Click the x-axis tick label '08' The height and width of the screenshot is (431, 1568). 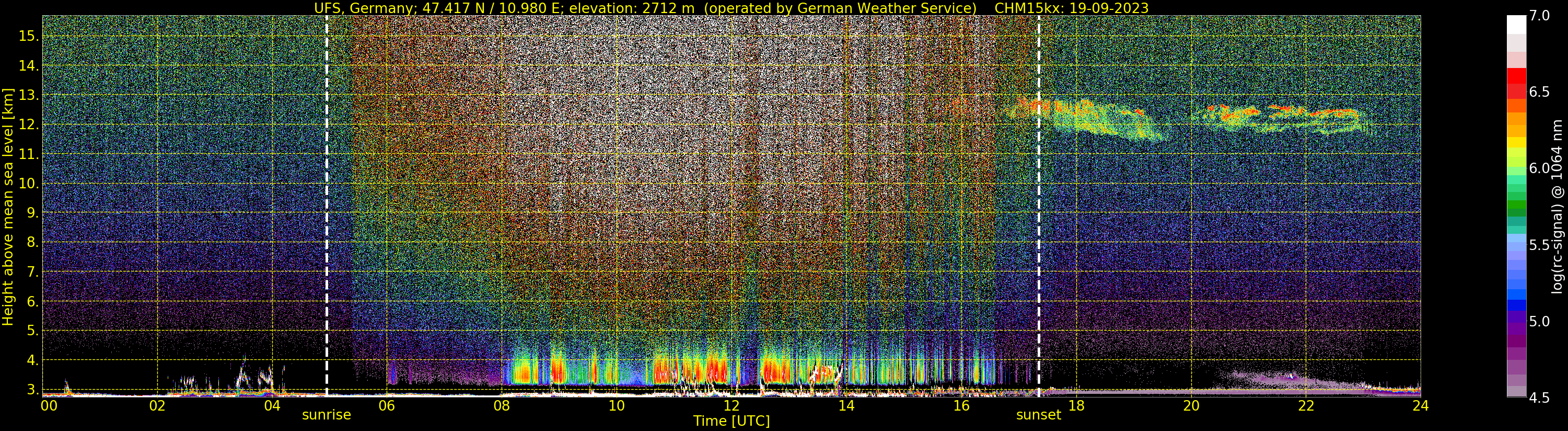click(502, 405)
